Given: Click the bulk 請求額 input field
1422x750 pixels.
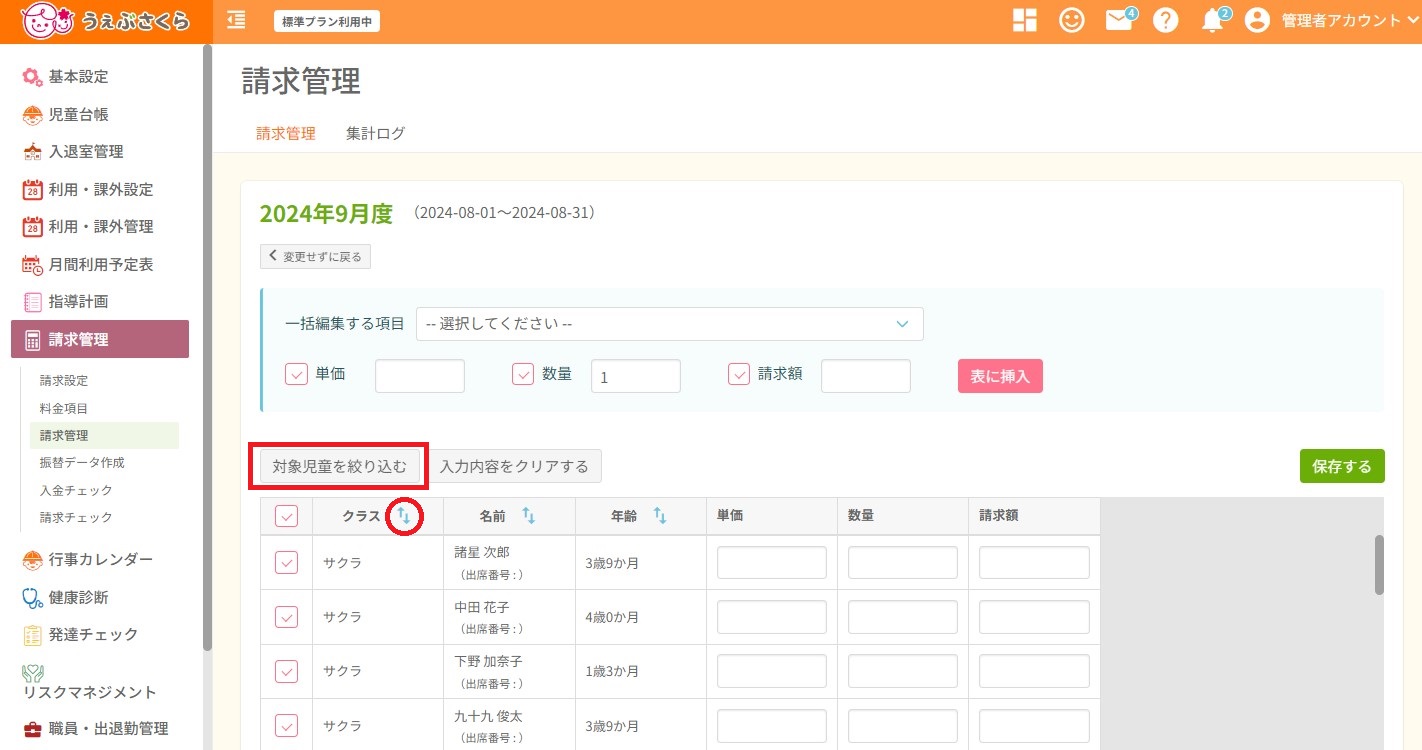Looking at the screenshot, I should 866,376.
